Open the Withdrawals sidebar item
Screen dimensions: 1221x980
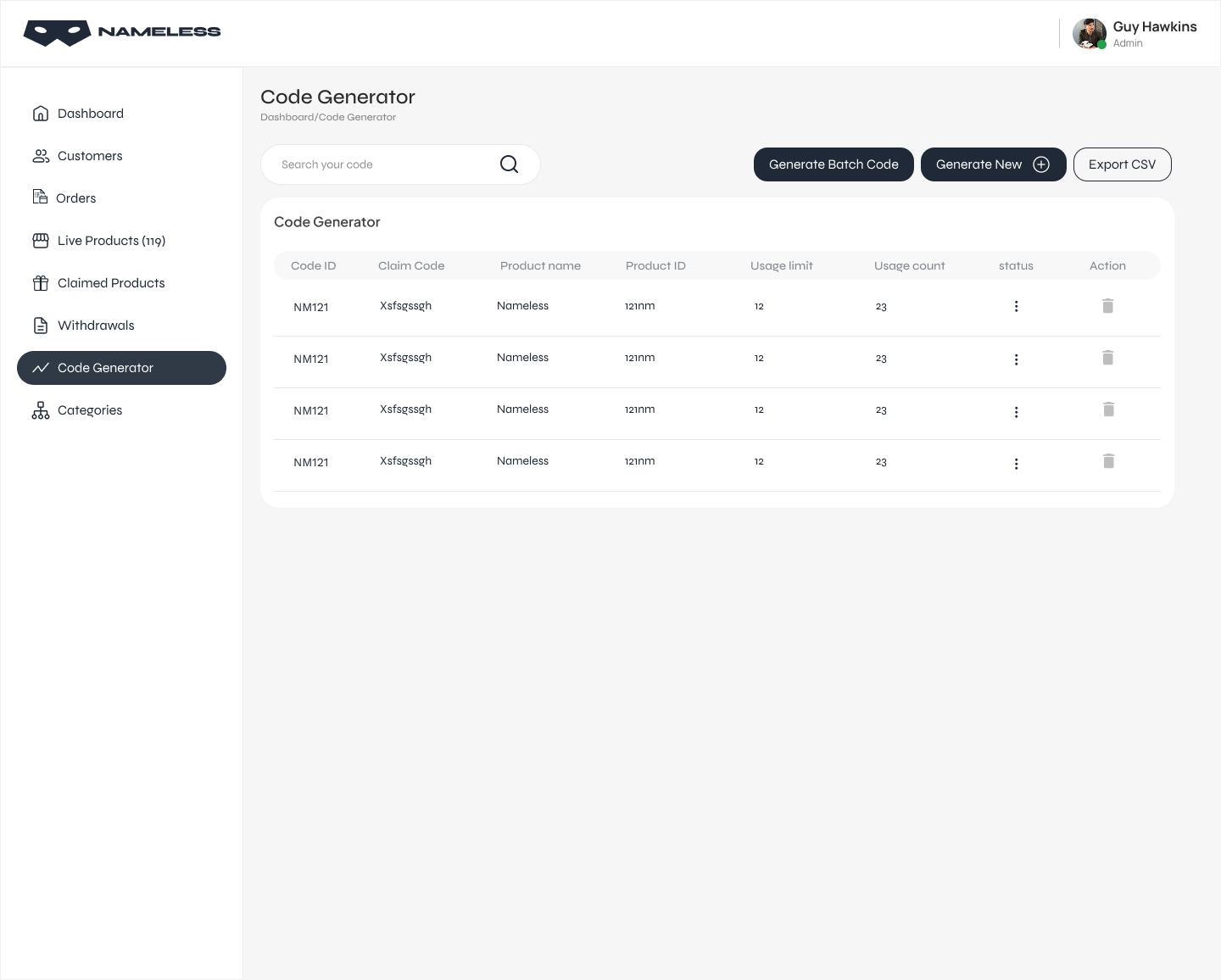(x=96, y=326)
